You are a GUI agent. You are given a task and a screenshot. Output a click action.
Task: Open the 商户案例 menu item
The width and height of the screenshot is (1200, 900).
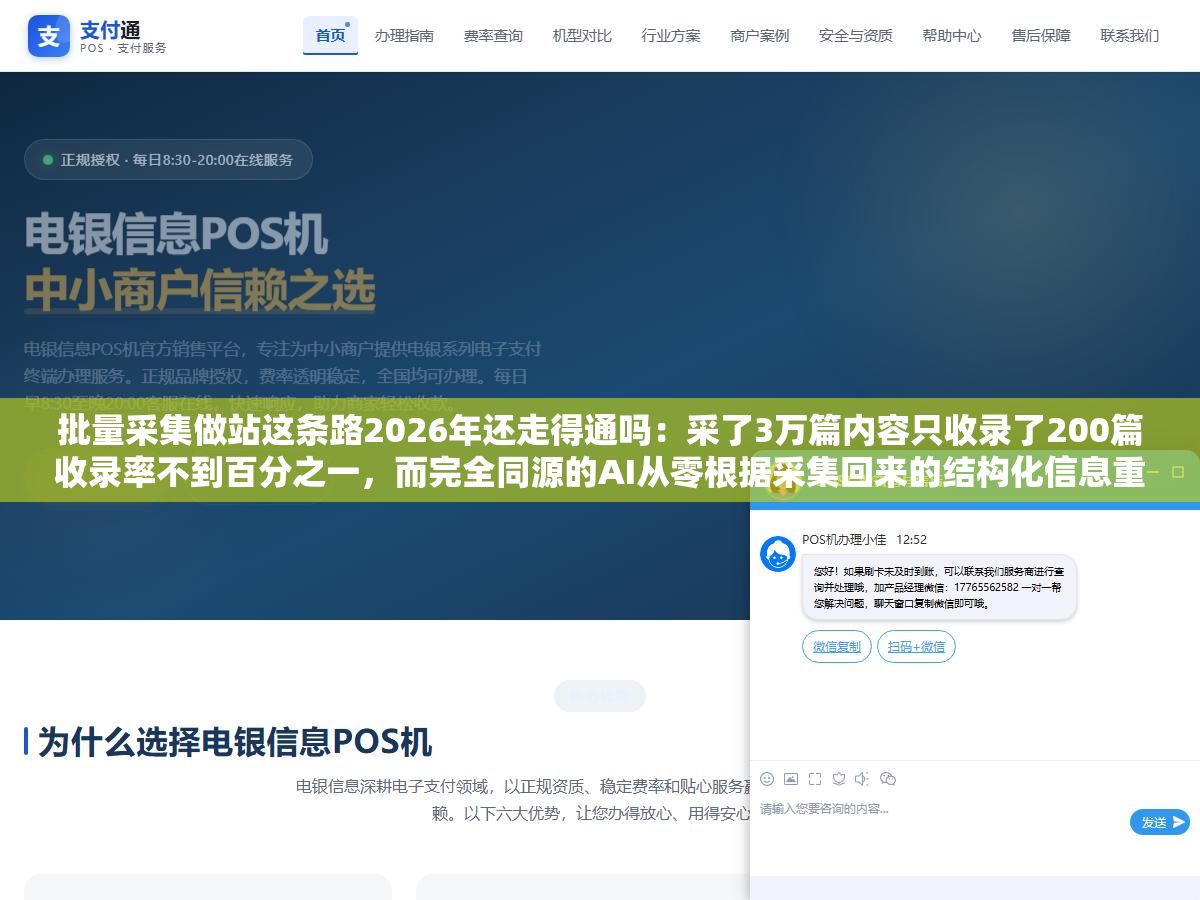760,35
